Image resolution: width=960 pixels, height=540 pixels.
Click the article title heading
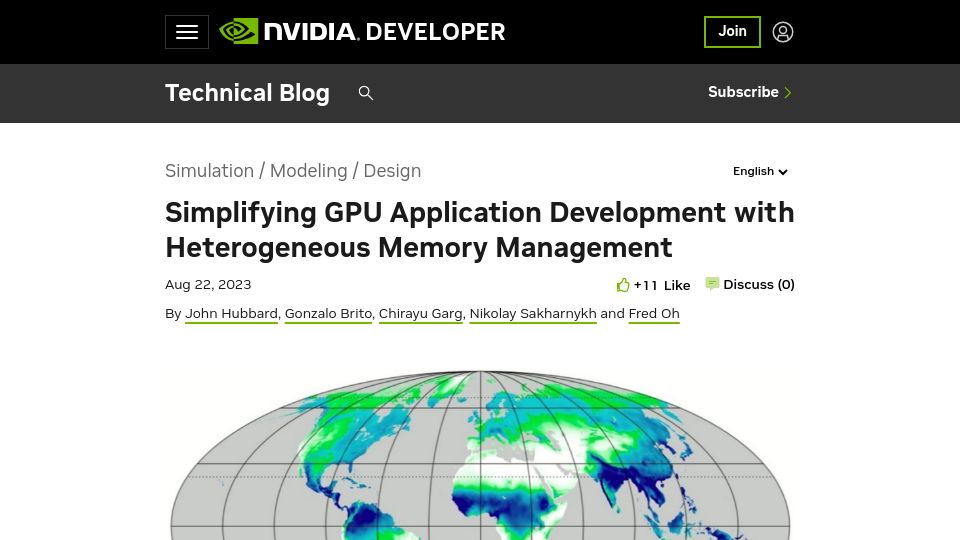click(x=479, y=230)
